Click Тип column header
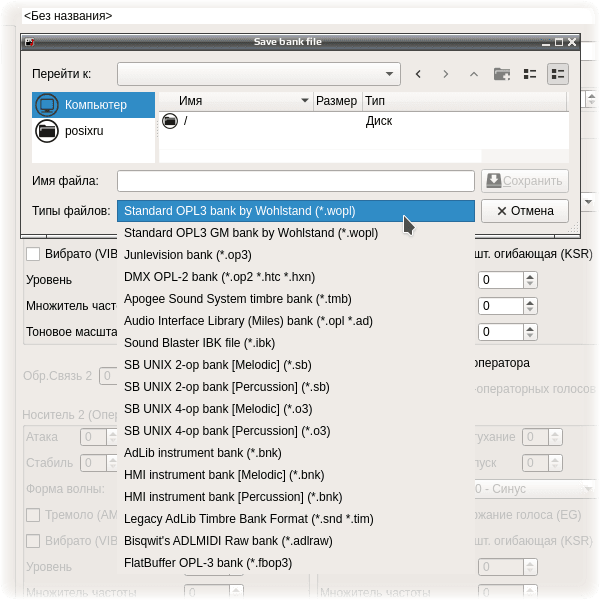The height and width of the screenshot is (600, 600). (465, 101)
